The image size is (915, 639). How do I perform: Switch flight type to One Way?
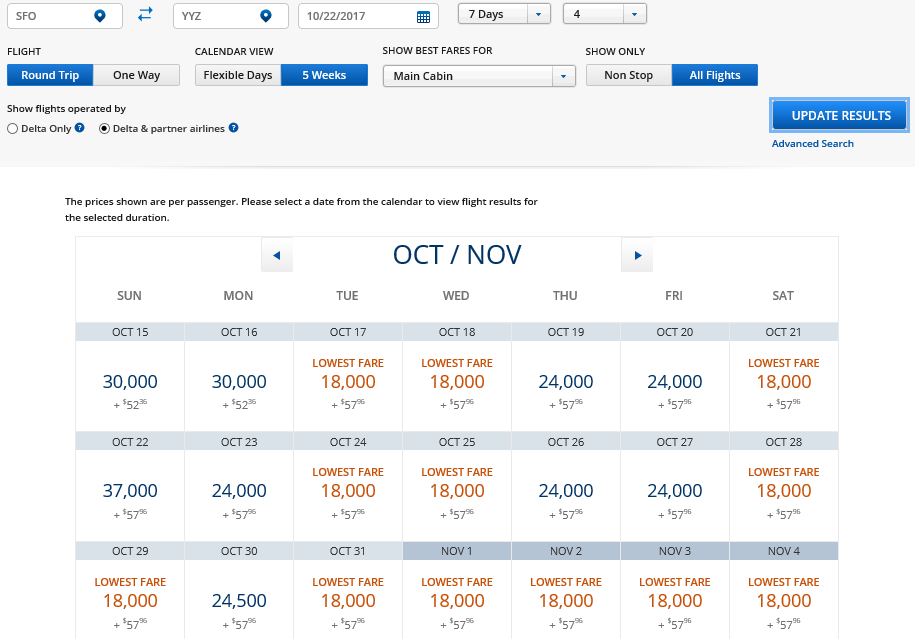(x=136, y=75)
